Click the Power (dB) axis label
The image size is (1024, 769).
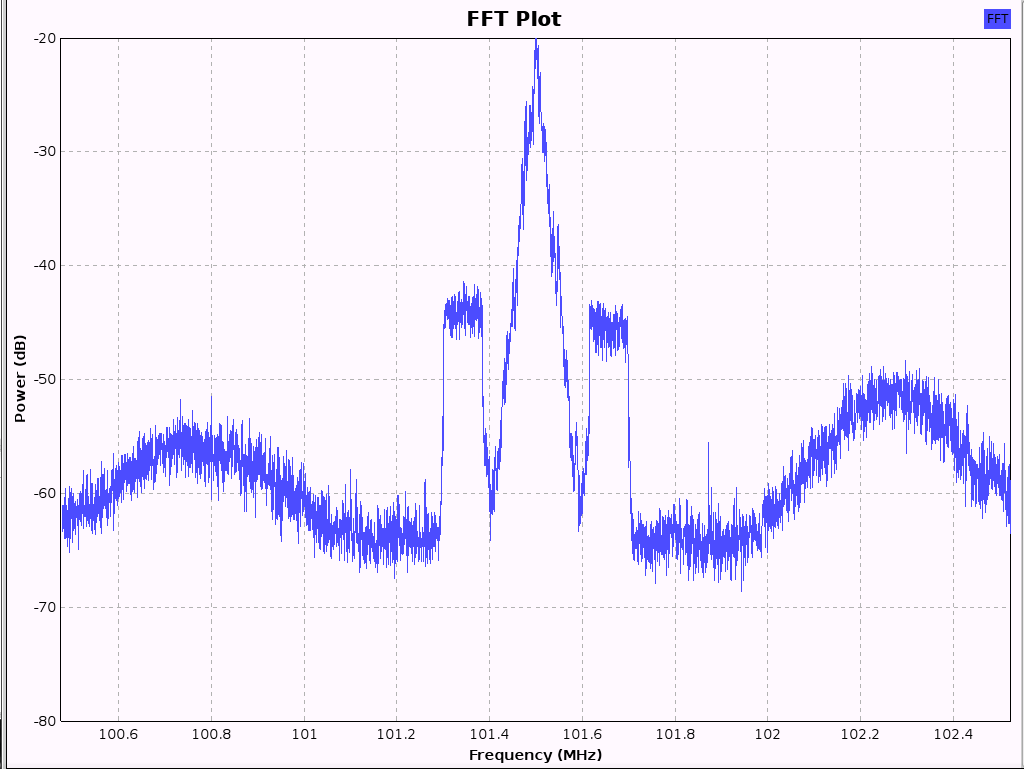[20, 379]
